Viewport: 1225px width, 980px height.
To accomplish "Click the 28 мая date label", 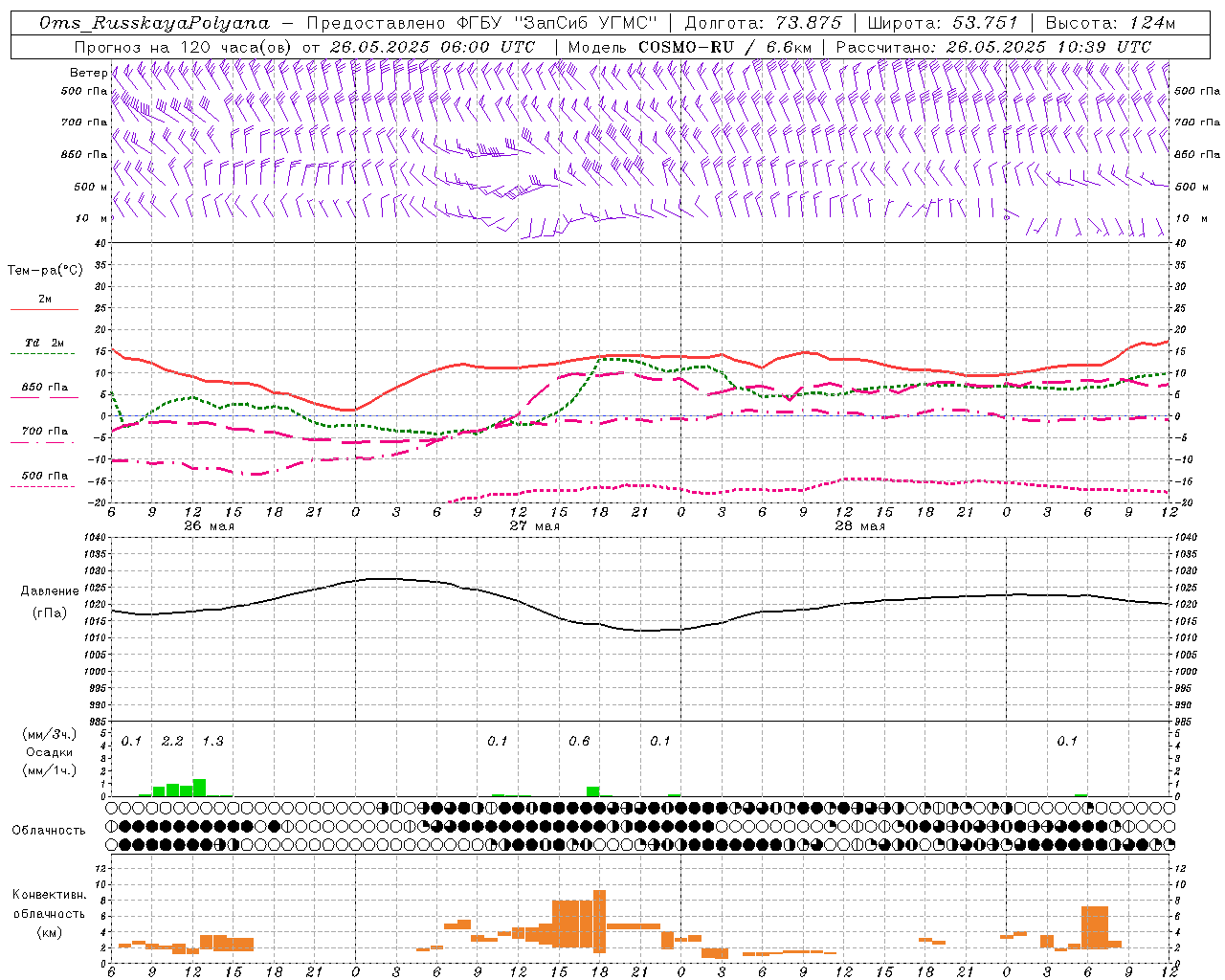I will [x=860, y=526].
